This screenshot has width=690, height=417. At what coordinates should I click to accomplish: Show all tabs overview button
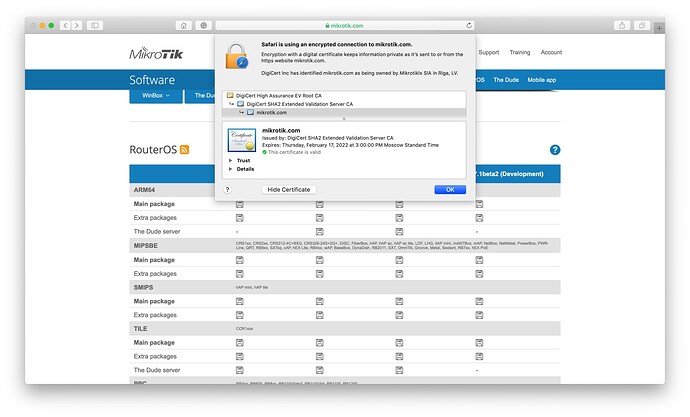642,26
